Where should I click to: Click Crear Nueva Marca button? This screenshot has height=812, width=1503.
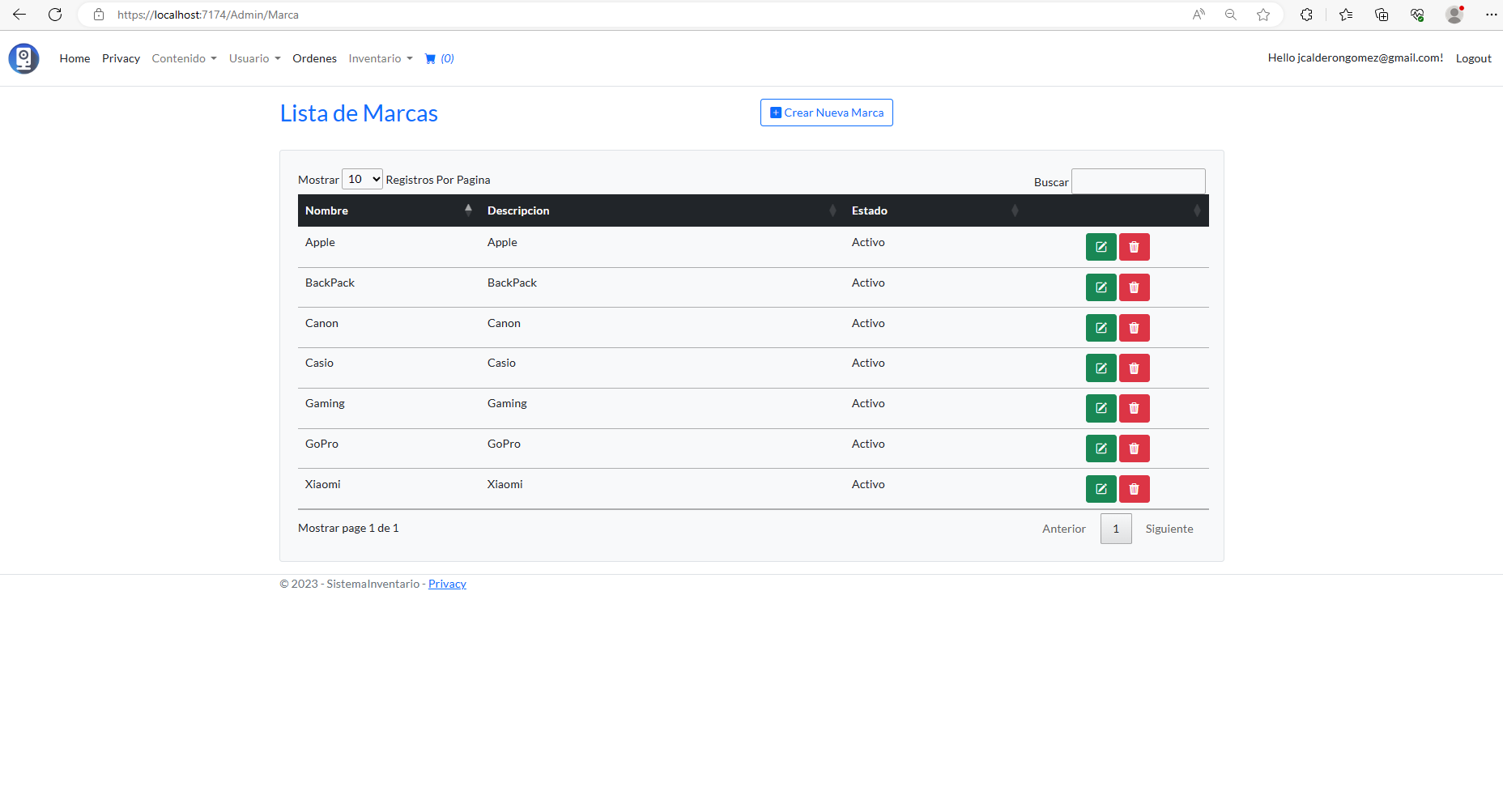click(x=826, y=113)
